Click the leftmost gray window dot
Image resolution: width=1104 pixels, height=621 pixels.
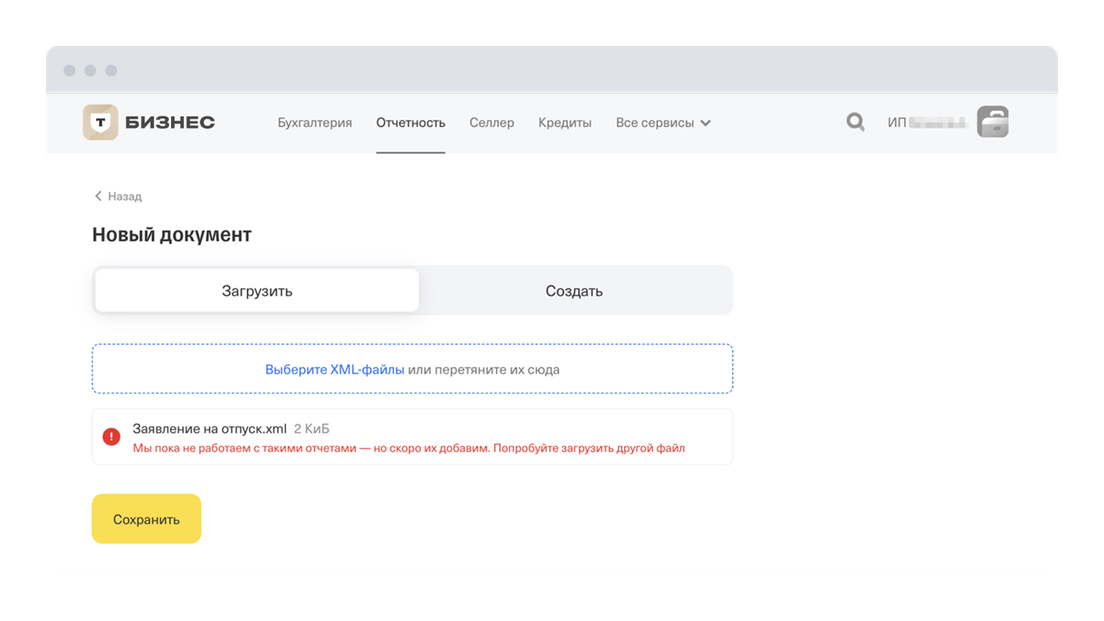coord(69,71)
